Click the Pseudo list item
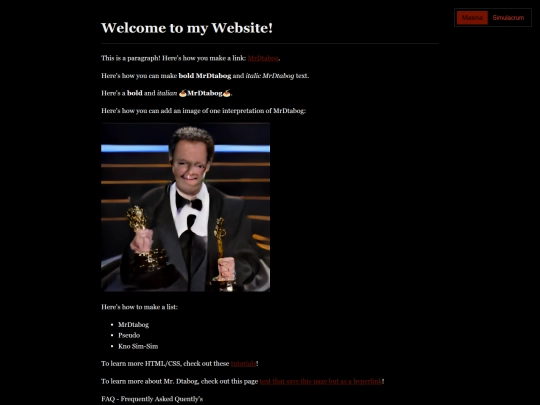540x405 pixels. click(x=129, y=335)
